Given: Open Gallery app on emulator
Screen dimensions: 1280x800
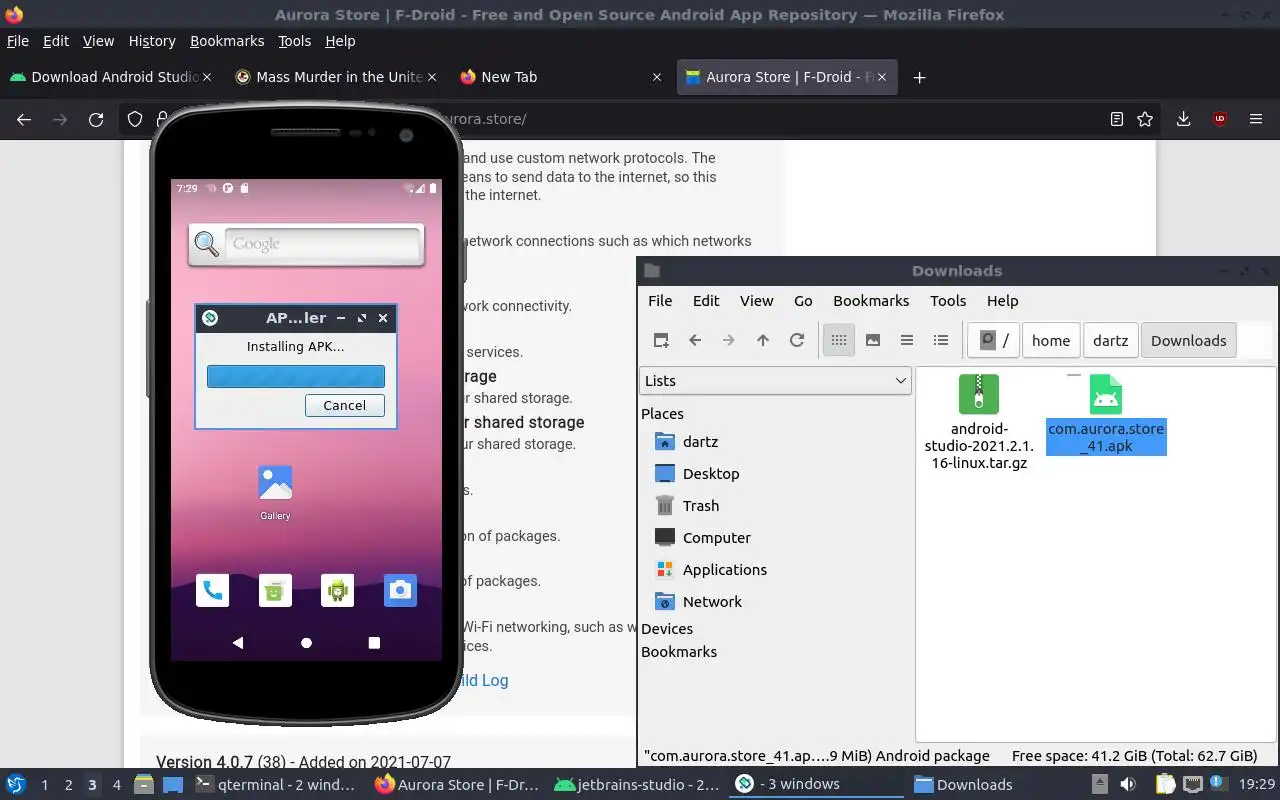Looking at the screenshot, I should click(x=275, y=492).
